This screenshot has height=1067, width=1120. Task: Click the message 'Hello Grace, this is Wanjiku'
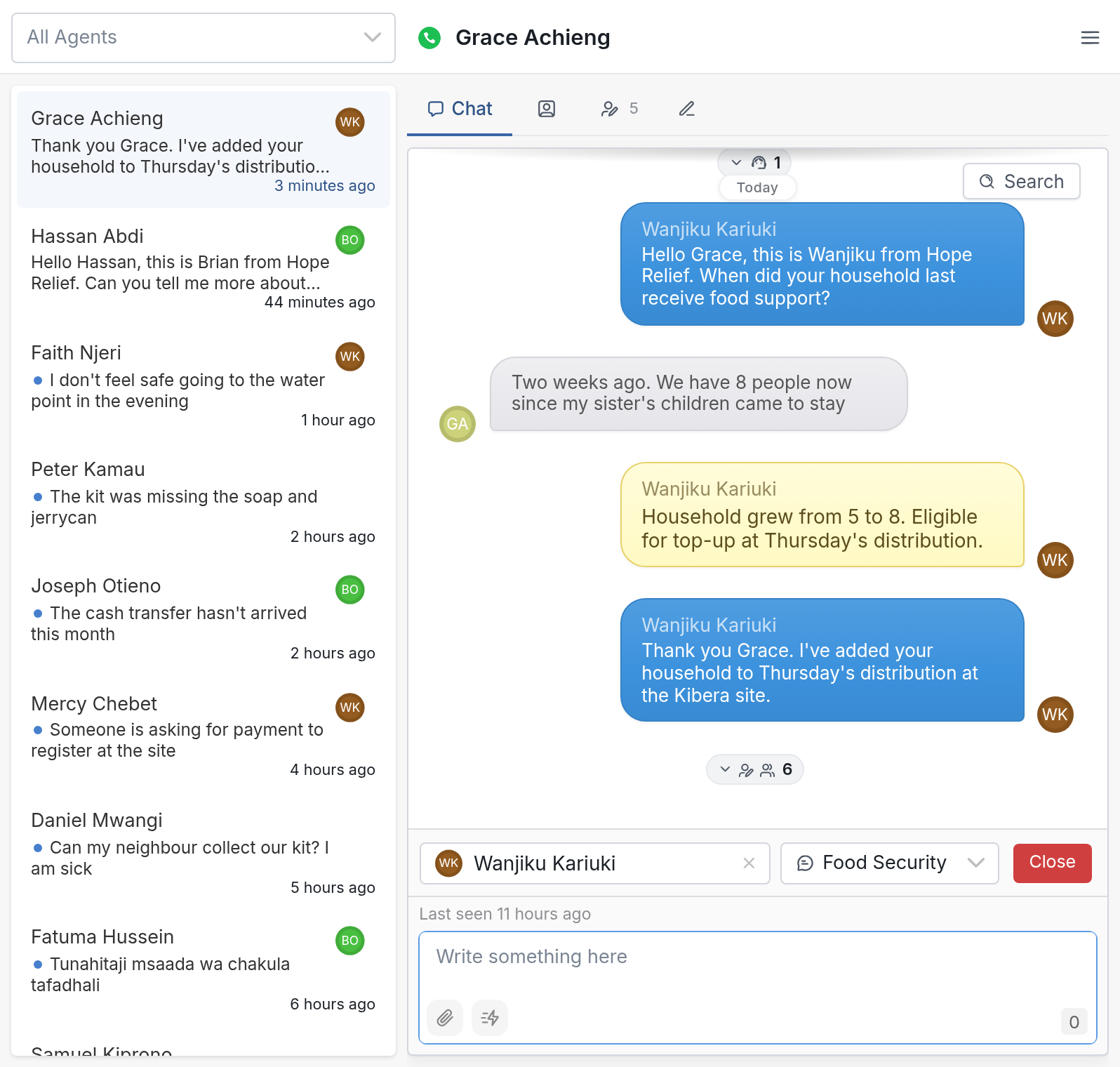click(x=822, y=265)
